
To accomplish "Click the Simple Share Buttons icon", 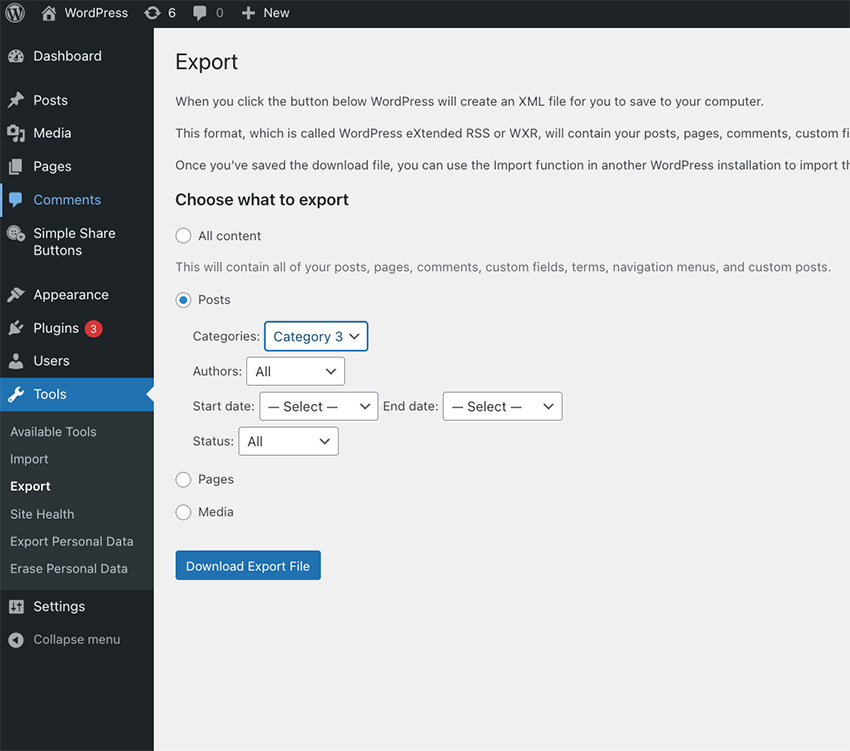I will pos(17,233).
